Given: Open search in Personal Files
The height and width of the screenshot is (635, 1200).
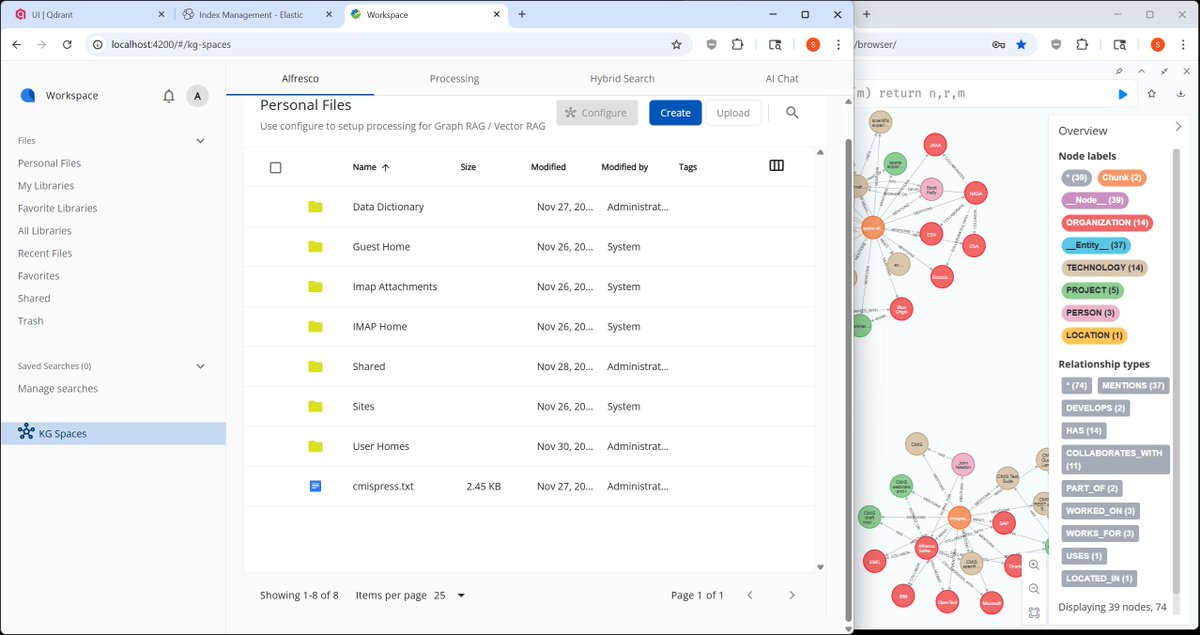Looking at the screenshot, I should 791,112.
